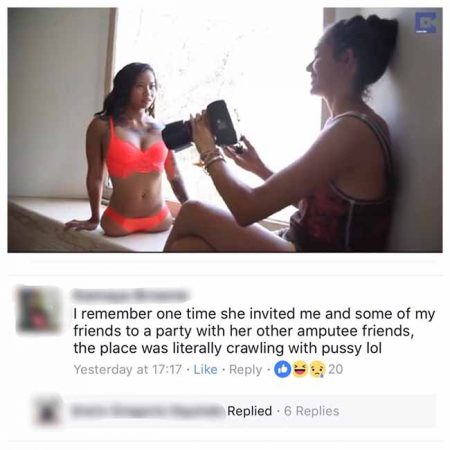Viewport: 450px width, 450px height.
Task: Click the blue thumbs-up reaction icon
Action: tap(282, 370)
